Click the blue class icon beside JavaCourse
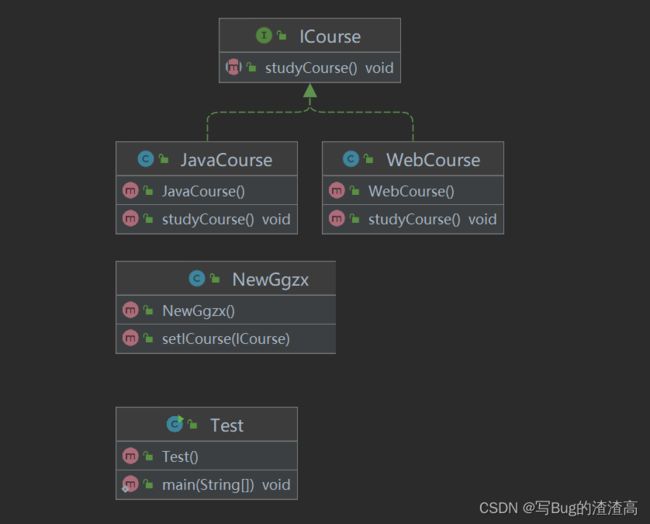650x524 pixels. pos(146,159)
